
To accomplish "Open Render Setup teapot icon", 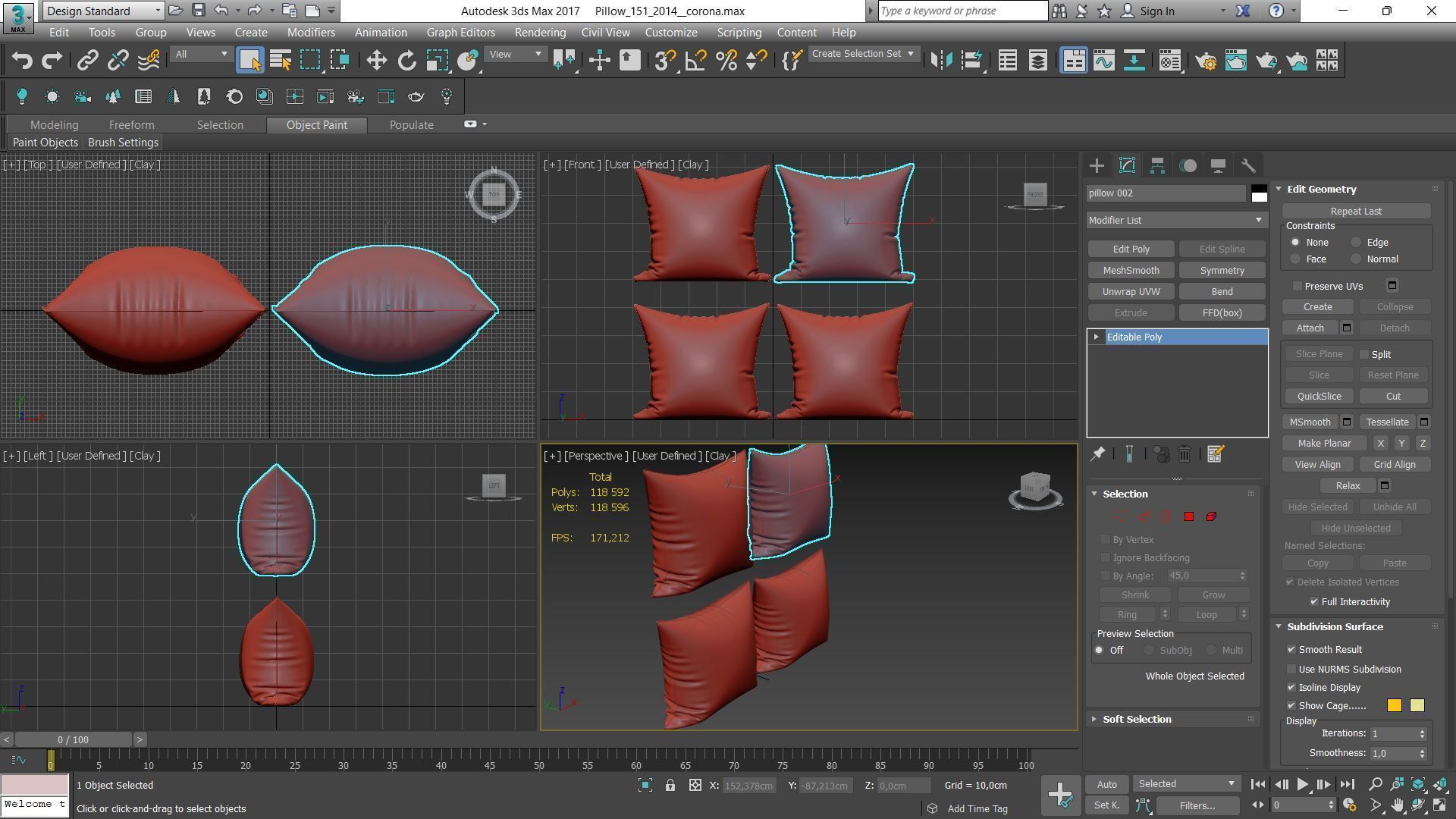I will (x=1206, y=61).
